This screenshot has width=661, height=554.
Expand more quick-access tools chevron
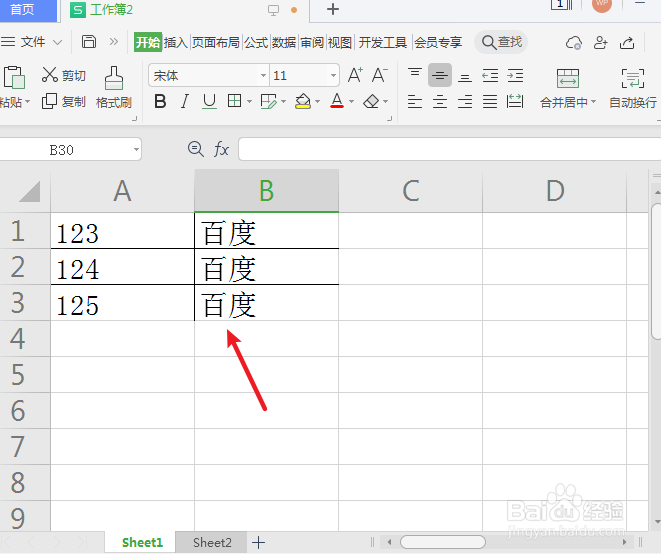pos(113,42)
